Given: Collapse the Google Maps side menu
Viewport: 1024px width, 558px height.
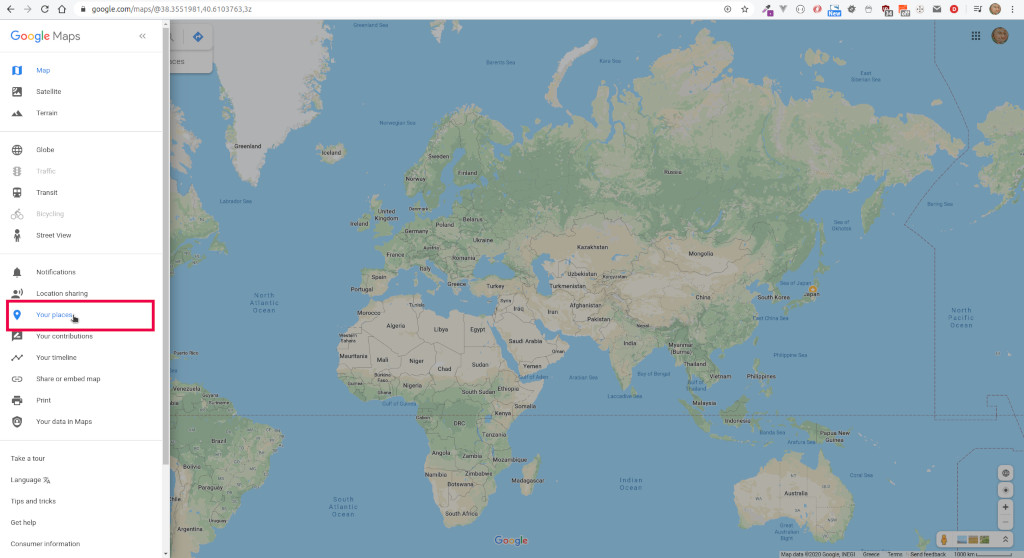Looking at the screenshot, I should point(142,36).
